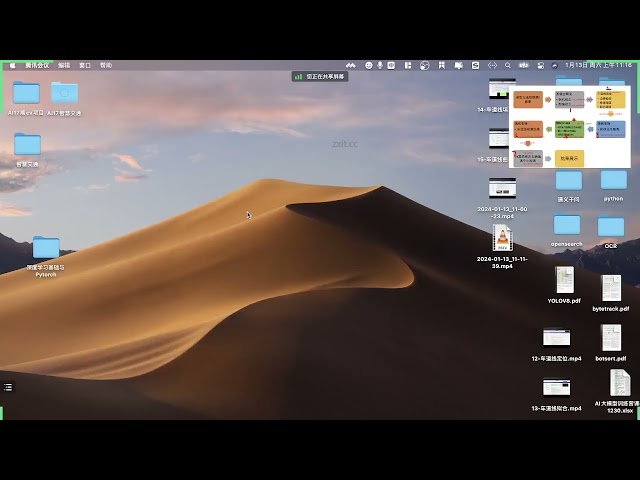This screenshot has height=480, width=640.
Task: Select the botsort.pdf document
Action: [x=611, y=338]
